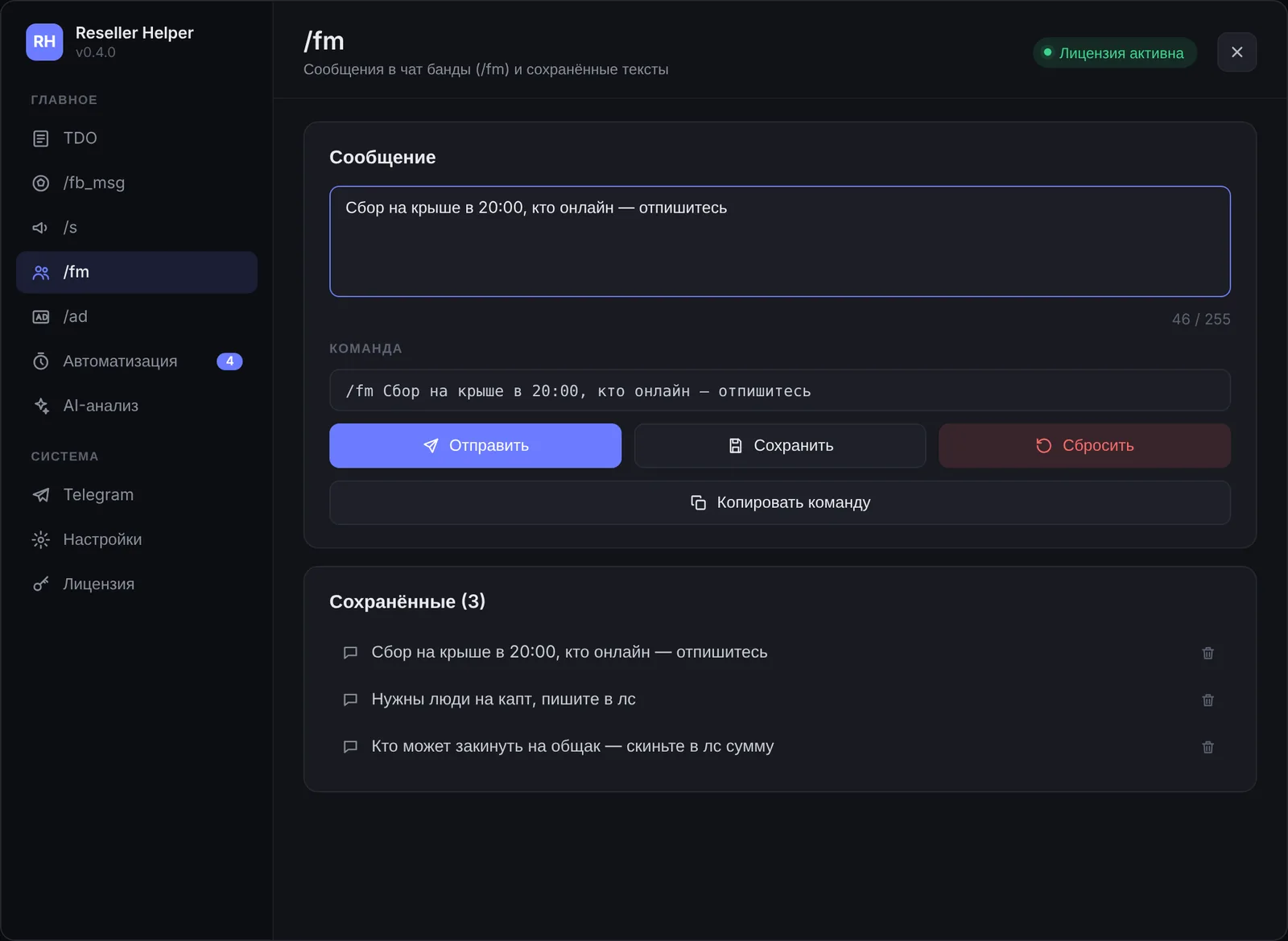This screenshot has height=941, width=1288.
Task: Click the key icon for Лицензия
Action: 41,584
